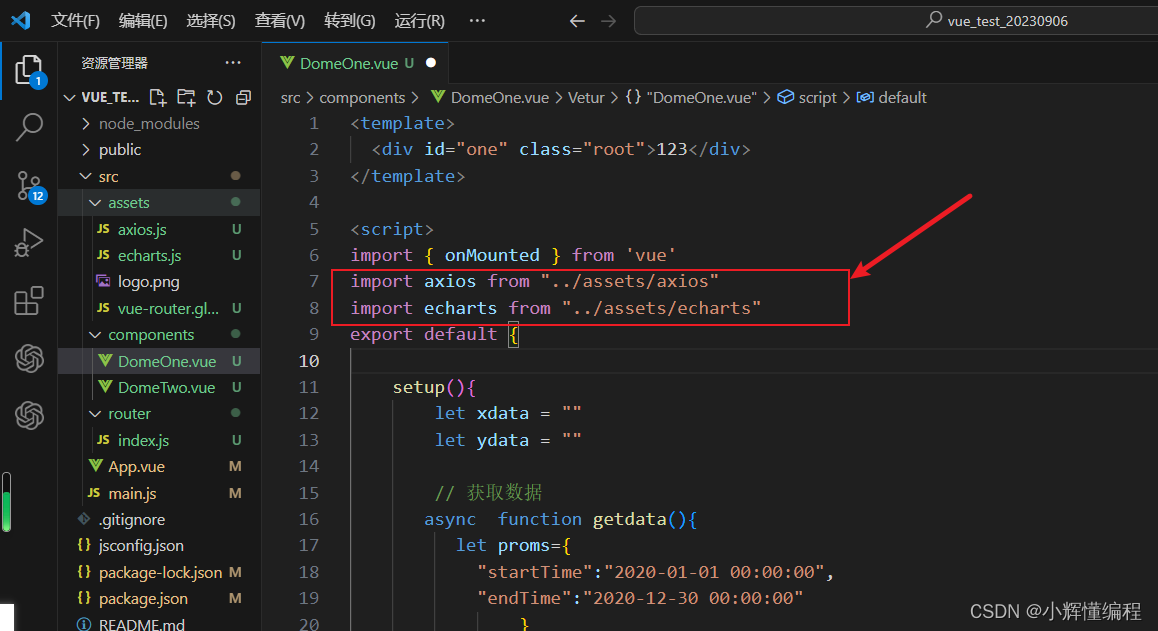Create a new file in explorer
The height and width of the screenshot is (631, 1158).
point(157,98)
